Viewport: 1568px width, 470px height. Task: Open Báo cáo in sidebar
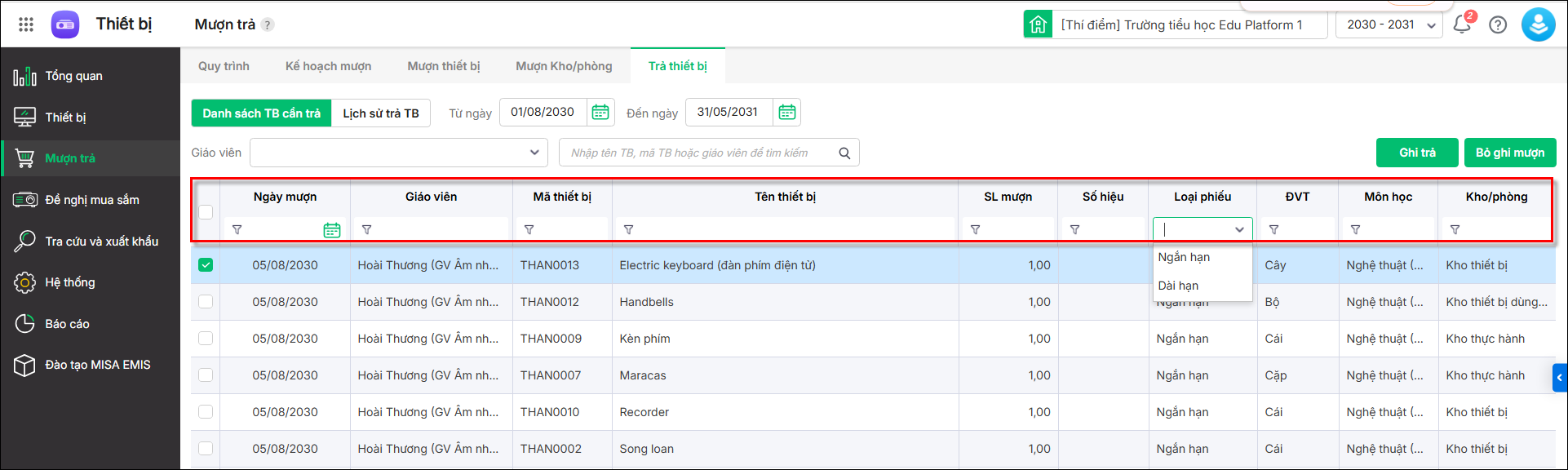pyautogui.click(x=90, y=324)
